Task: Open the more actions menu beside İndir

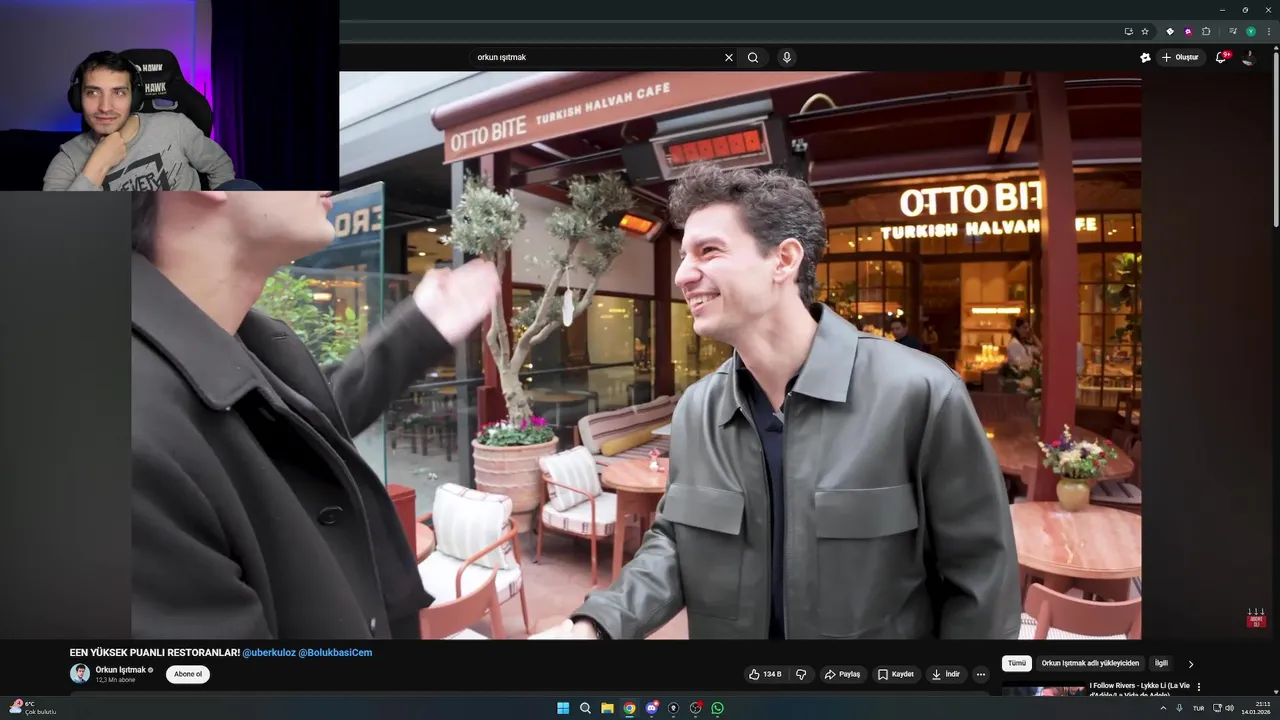Action: coord(981,674)
